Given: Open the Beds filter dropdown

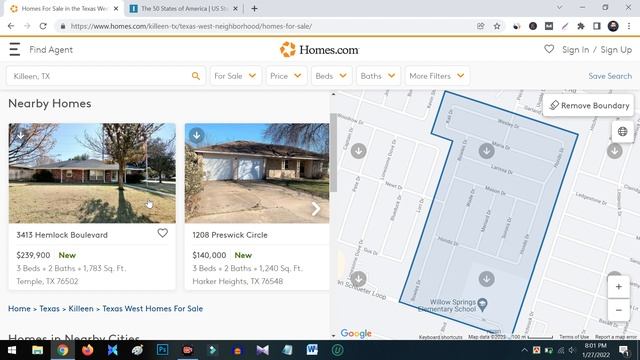Looking at the screenshot, I should click(x=331, y=76).
